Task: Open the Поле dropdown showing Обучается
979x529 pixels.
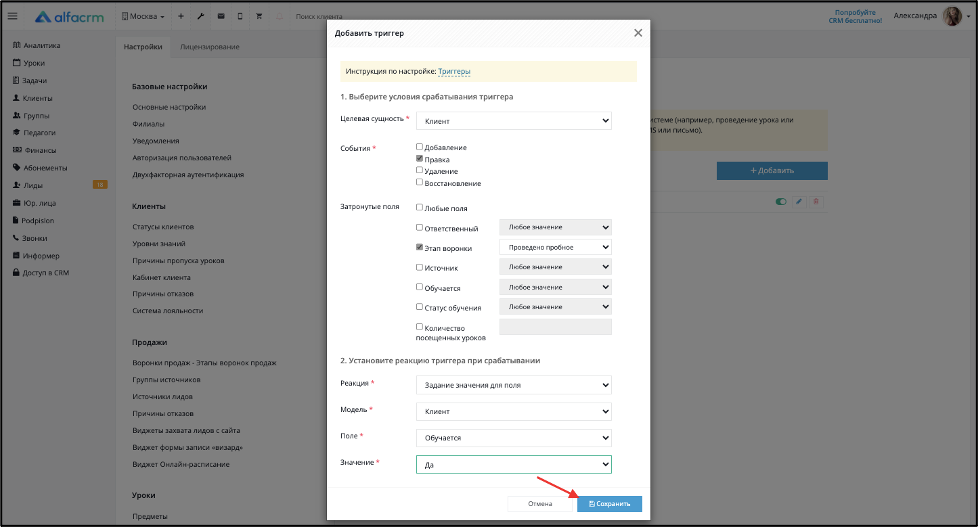Action: (x=514, y=438)
